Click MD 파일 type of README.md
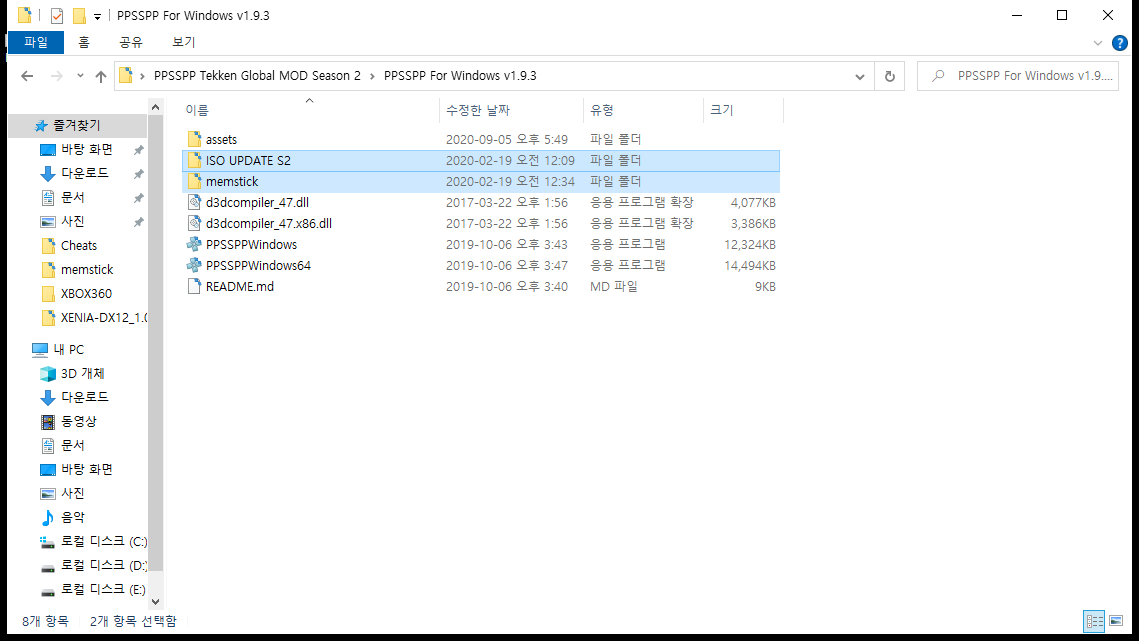This screenshot has height=641, width=1139. pos(614,286)
